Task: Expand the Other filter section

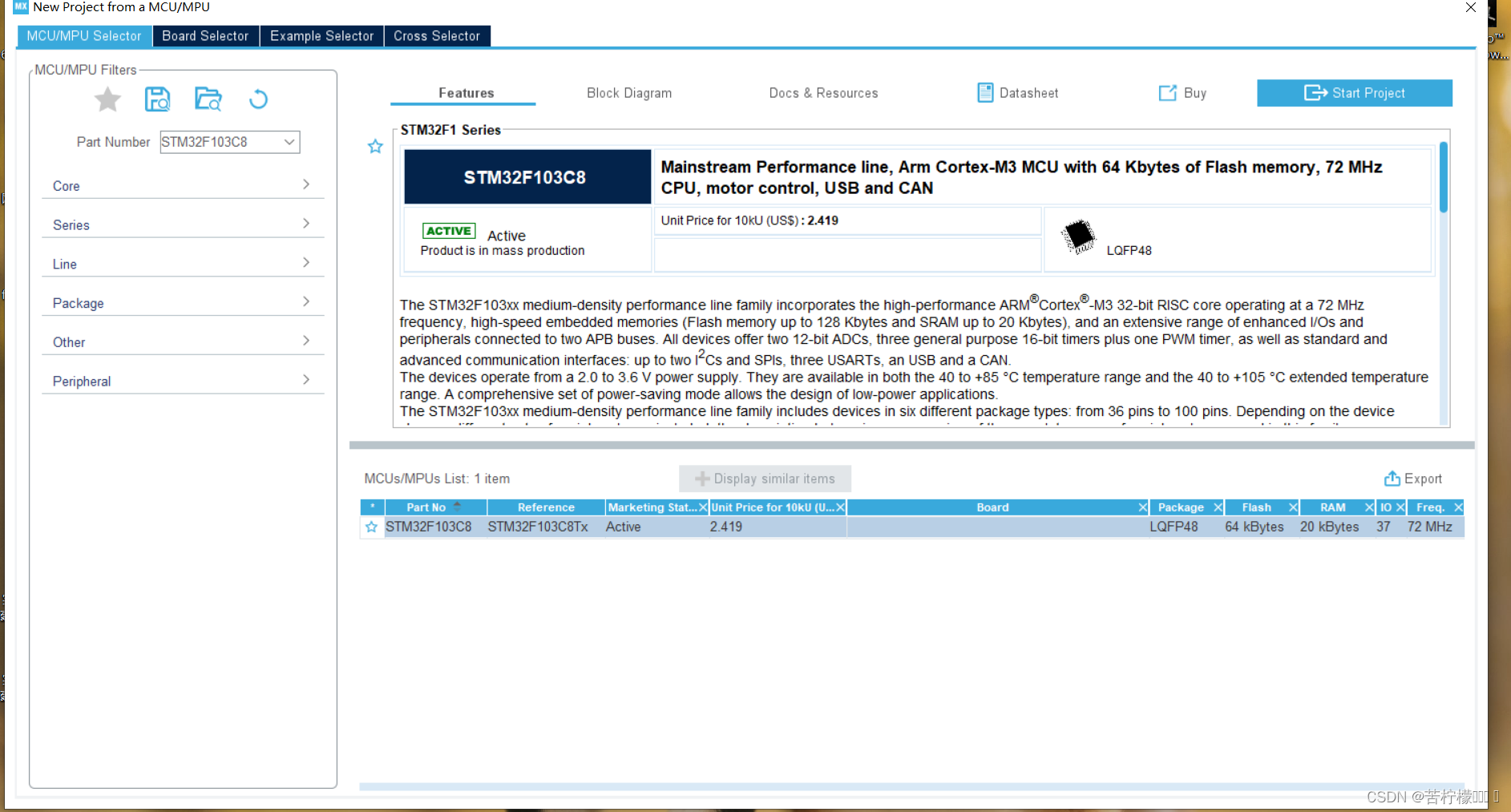Action: point(183,342)
